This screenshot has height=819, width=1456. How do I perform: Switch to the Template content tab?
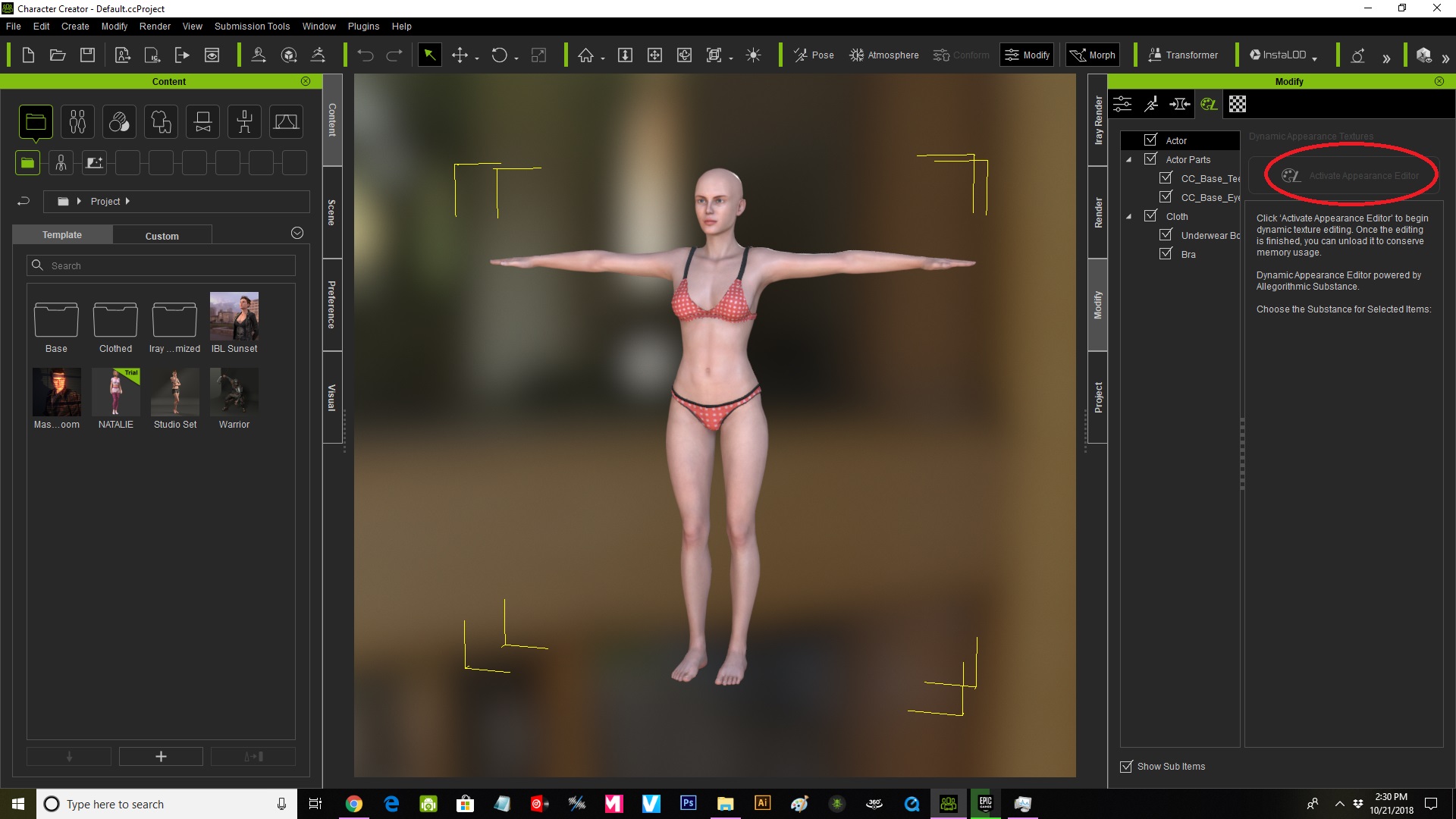(62, 235)
